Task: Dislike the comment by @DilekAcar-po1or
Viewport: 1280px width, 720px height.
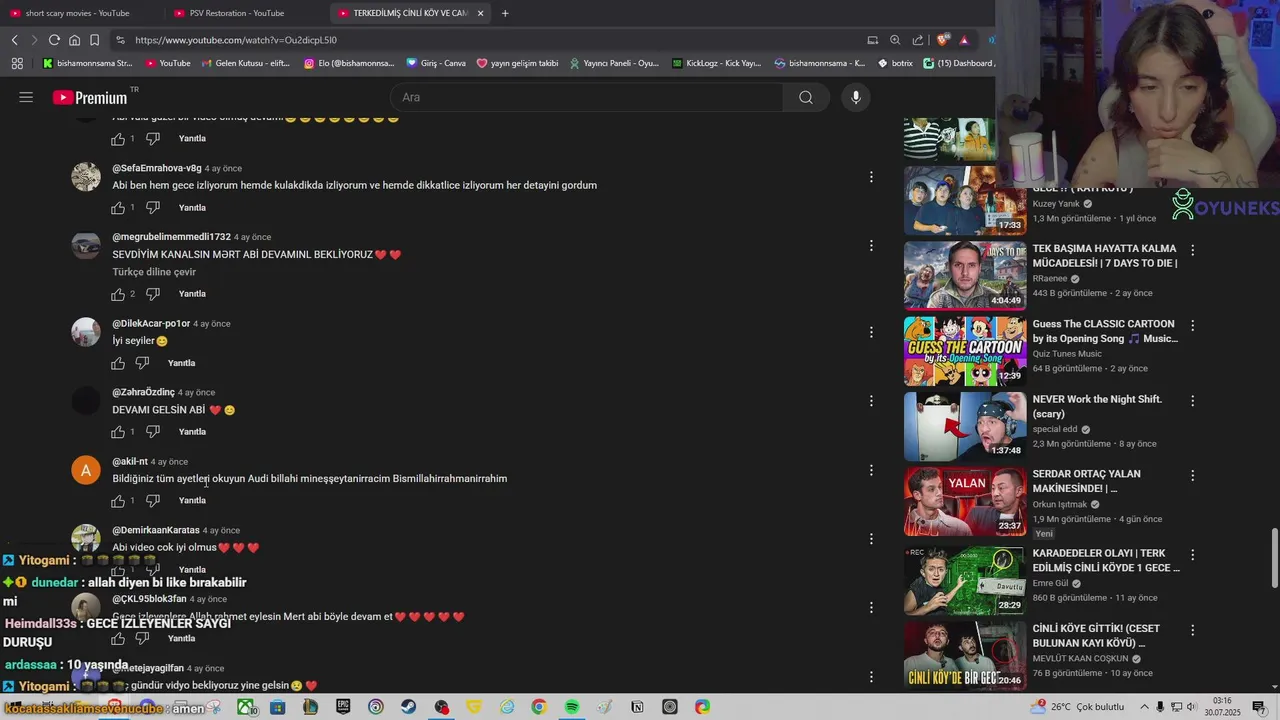Action: 142,363
